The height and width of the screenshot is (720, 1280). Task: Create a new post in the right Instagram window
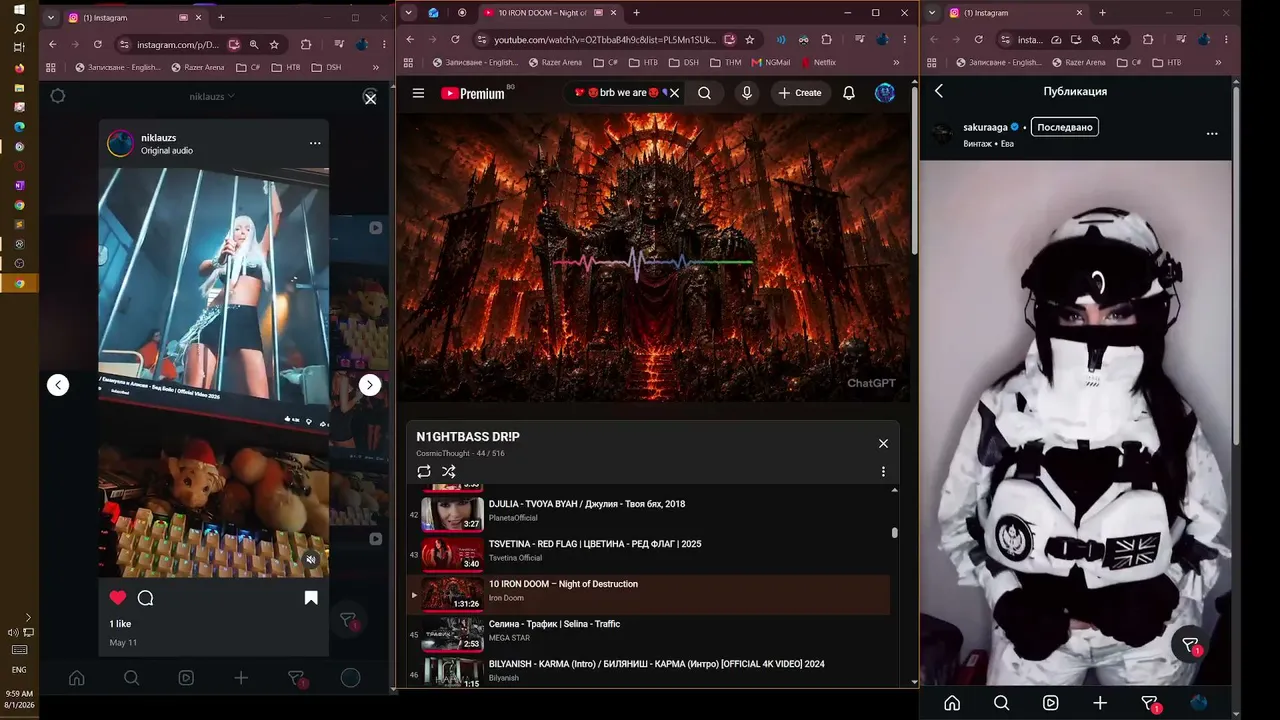coord(1100,703)
